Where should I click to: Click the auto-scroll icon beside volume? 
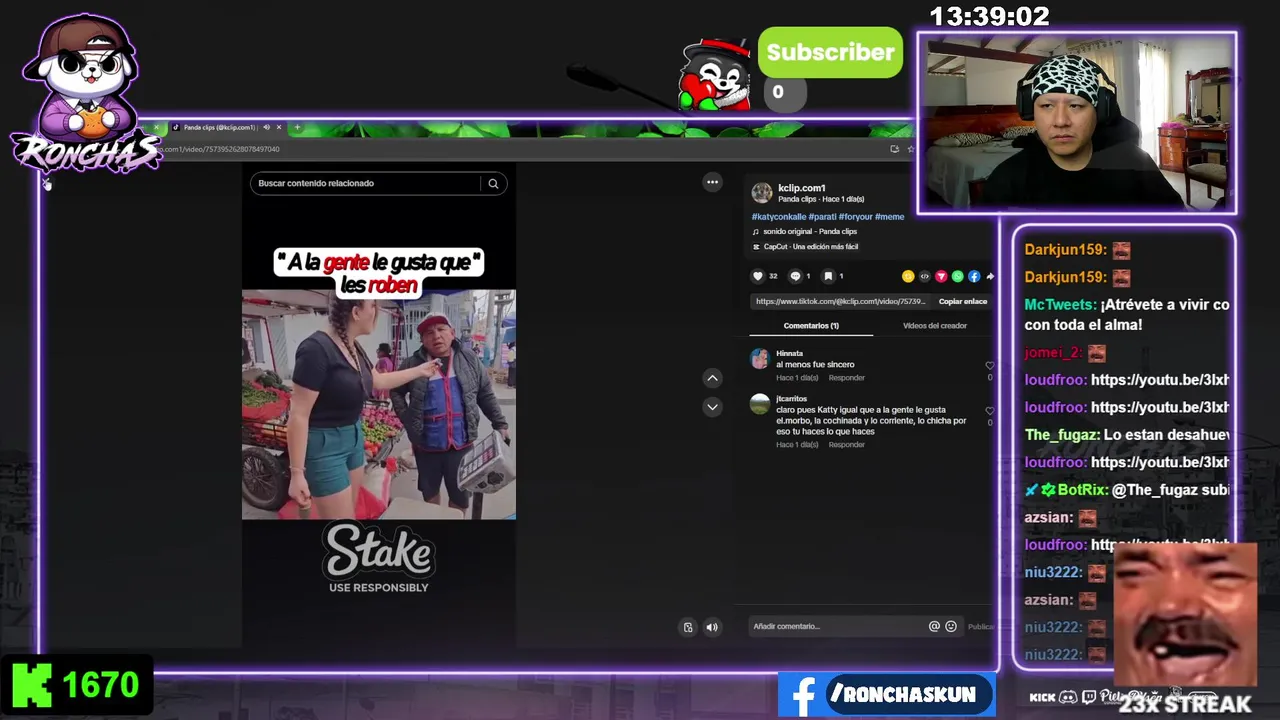pyautogui.click(x=688, y=627)
